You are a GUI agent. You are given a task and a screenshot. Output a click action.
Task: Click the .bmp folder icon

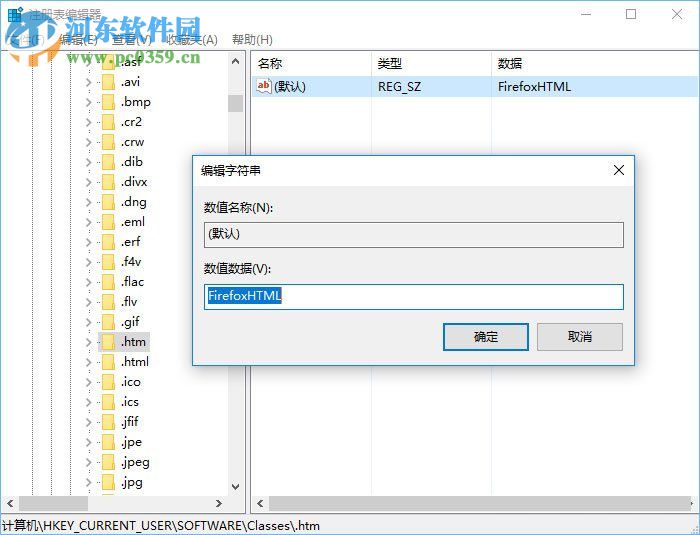coord(108,102)
